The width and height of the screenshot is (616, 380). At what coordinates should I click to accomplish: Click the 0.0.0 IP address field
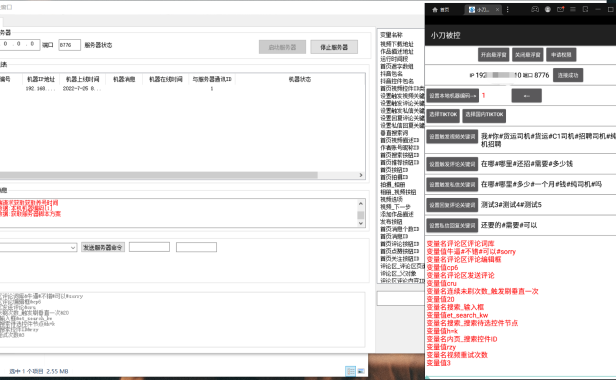click(19, 44)
